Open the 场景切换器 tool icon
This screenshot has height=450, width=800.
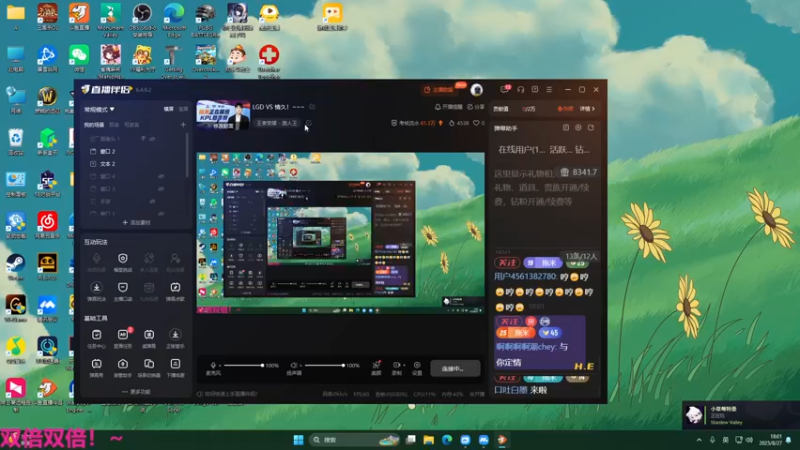pyautogui.click(x=149, y=364)
